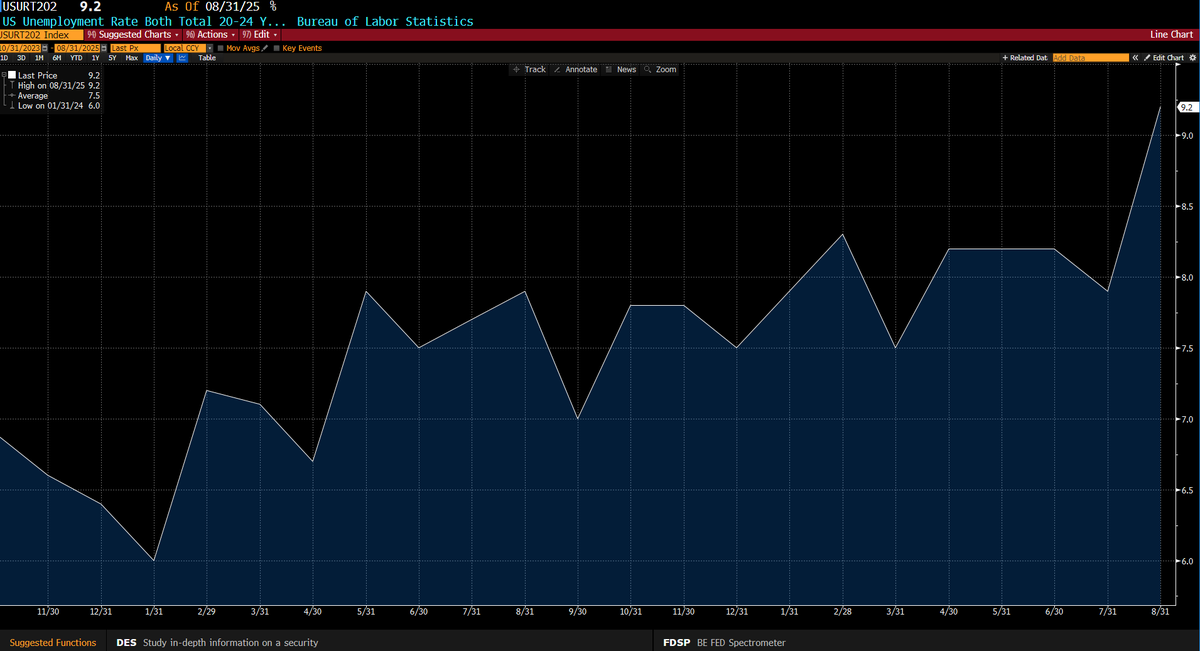Click the start date field 10/31/2023
The image size is (1200, 651).
[x=20, y=48]
